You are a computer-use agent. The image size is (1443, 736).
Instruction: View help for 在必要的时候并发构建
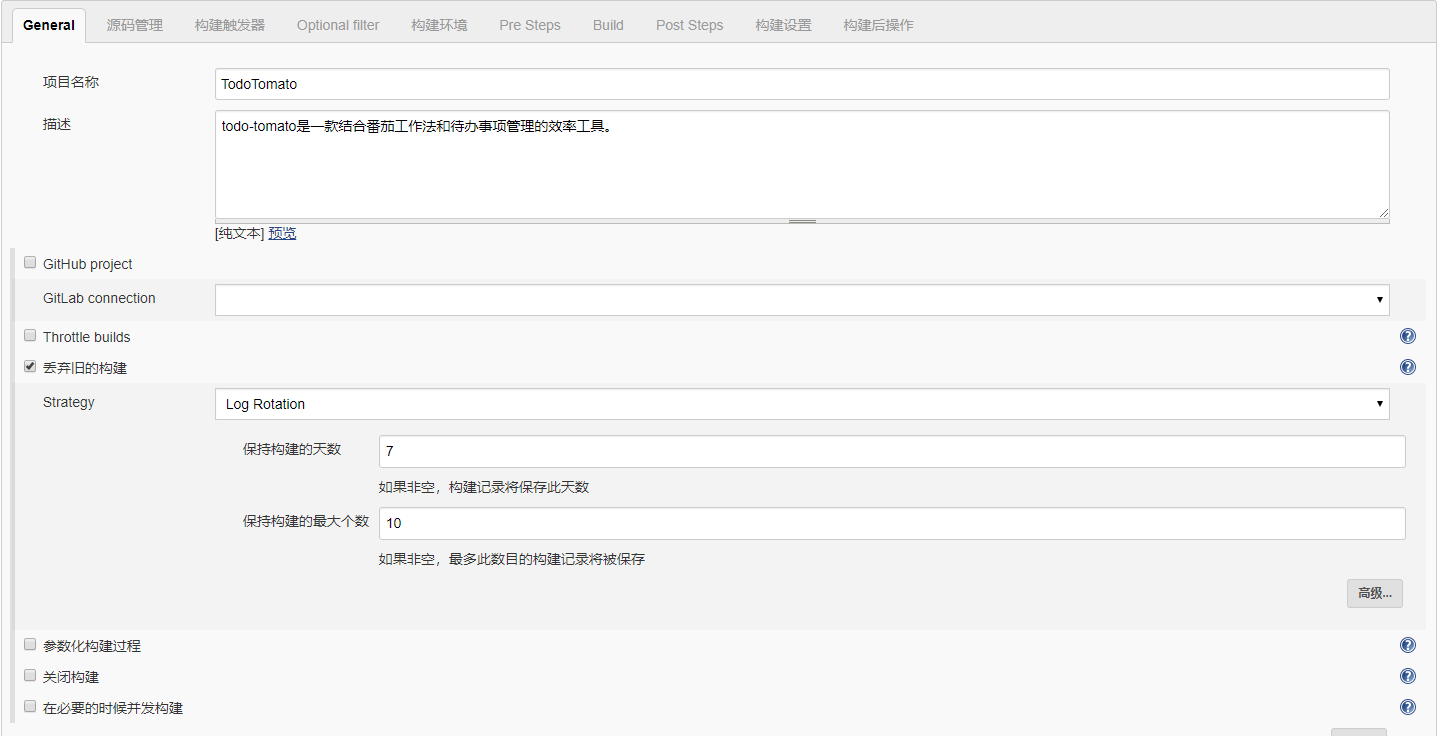coord(1408,707)
